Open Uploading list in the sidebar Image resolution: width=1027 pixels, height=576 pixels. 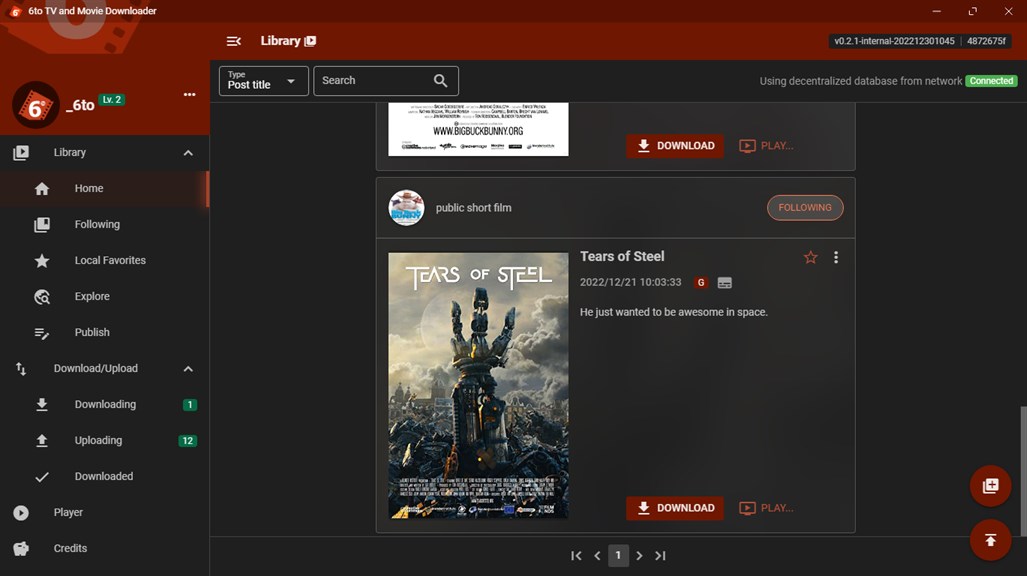pos(104,441)
